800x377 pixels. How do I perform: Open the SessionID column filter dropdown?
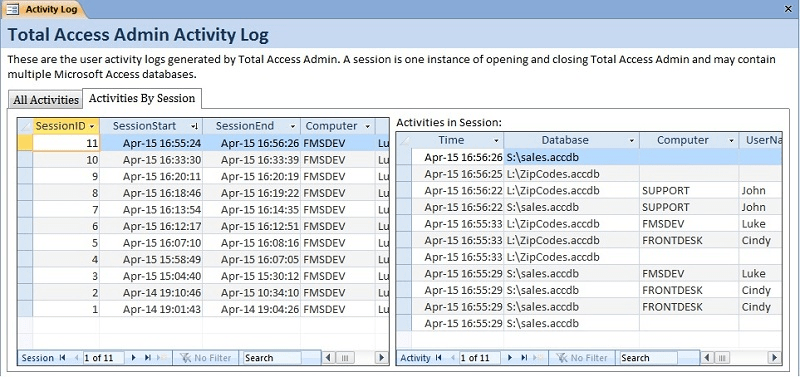tap(92, 127)
